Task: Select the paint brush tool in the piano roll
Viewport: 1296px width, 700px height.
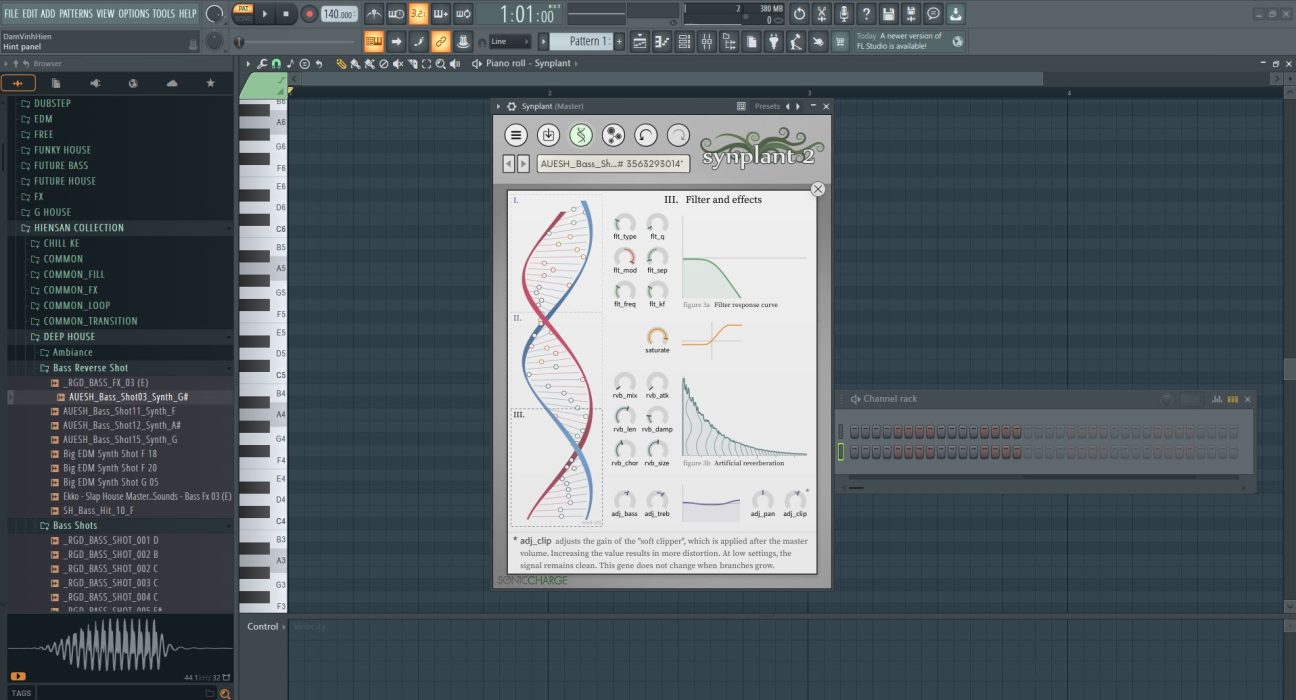Action: coord(356,63)
